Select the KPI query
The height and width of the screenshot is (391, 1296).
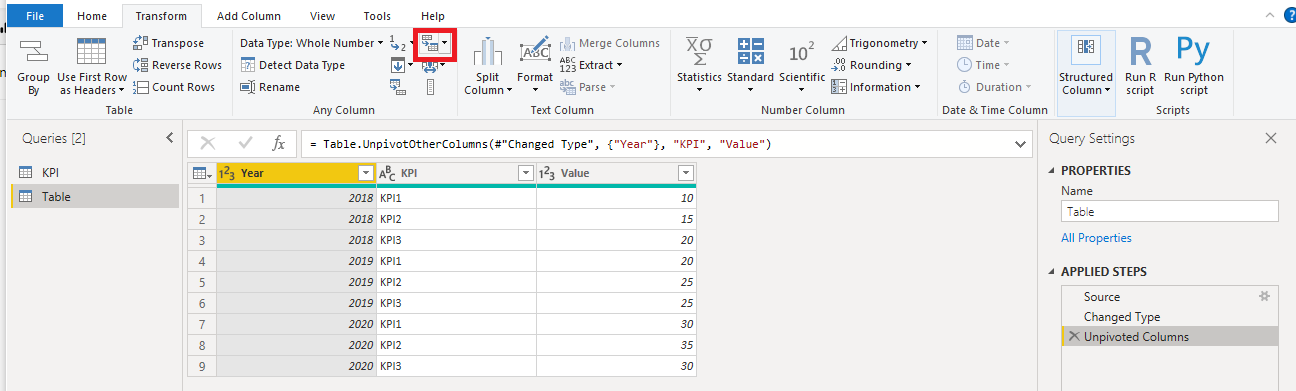pos(95,172)
